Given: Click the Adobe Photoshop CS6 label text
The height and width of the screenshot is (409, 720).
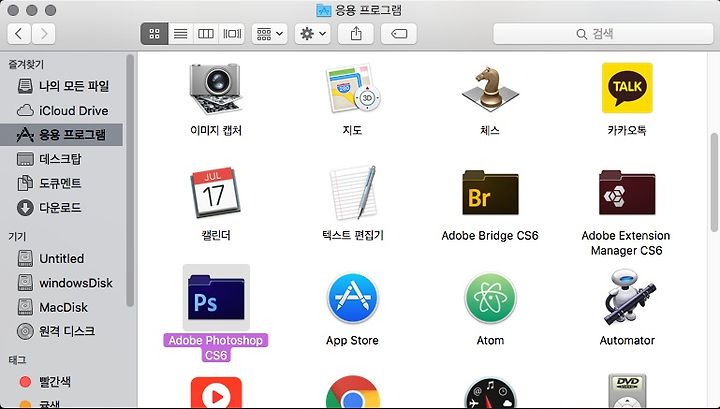Looking at the screenshot, I should pos(216,347).
